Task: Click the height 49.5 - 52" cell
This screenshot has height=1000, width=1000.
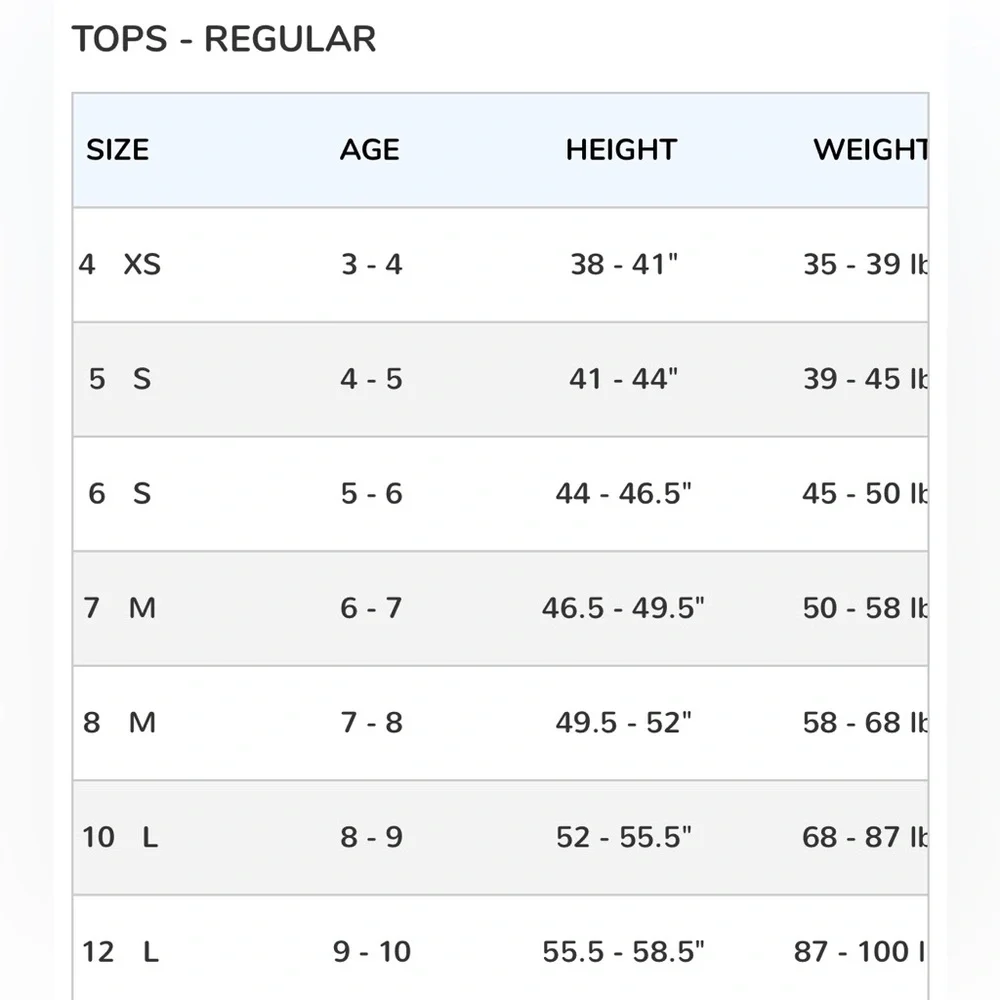Action: pyautogui.click(x=624, y=723)
